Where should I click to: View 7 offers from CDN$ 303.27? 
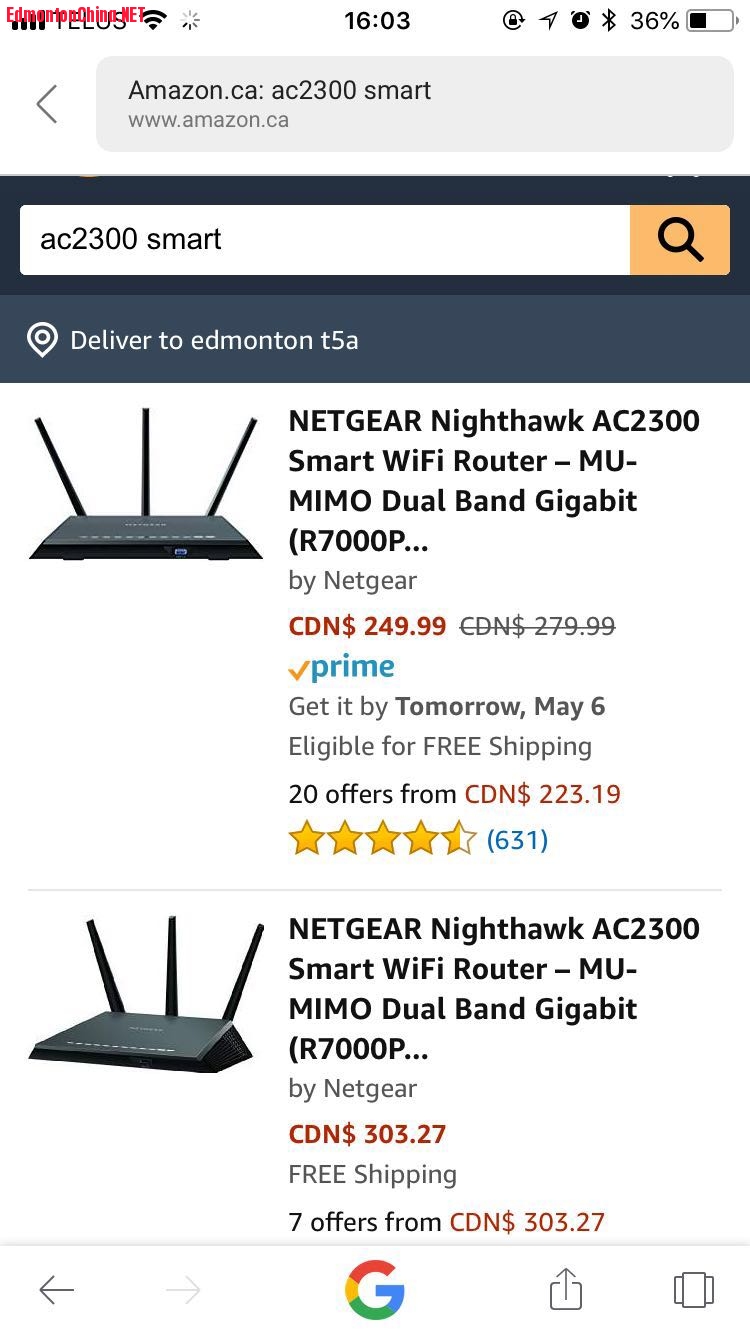pyautogui.click(x=446, y=1222)
